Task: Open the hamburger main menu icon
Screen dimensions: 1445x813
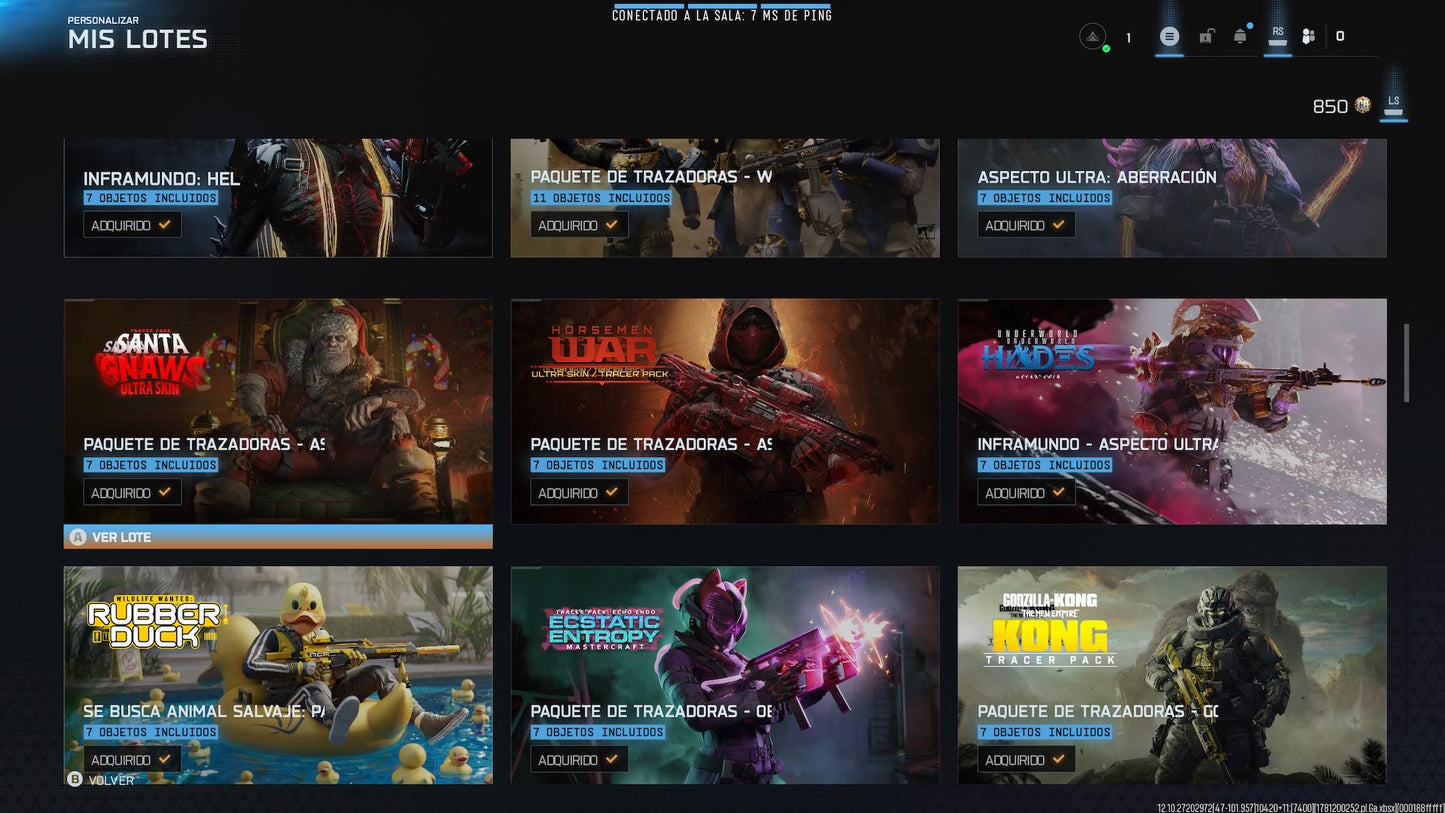Action: [x=1169, y=37]
